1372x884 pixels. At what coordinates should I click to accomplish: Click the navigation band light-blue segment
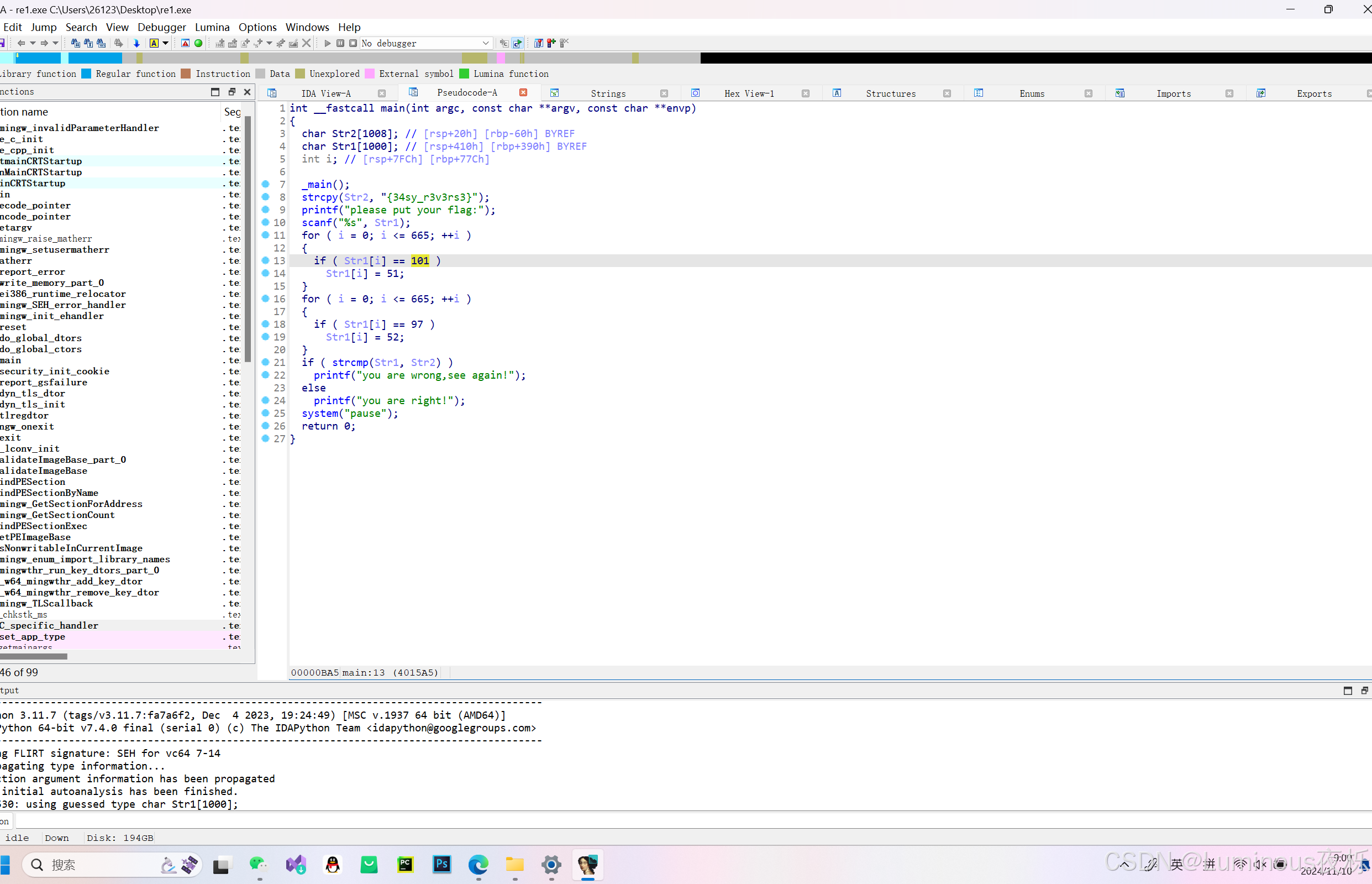point(7,58)
